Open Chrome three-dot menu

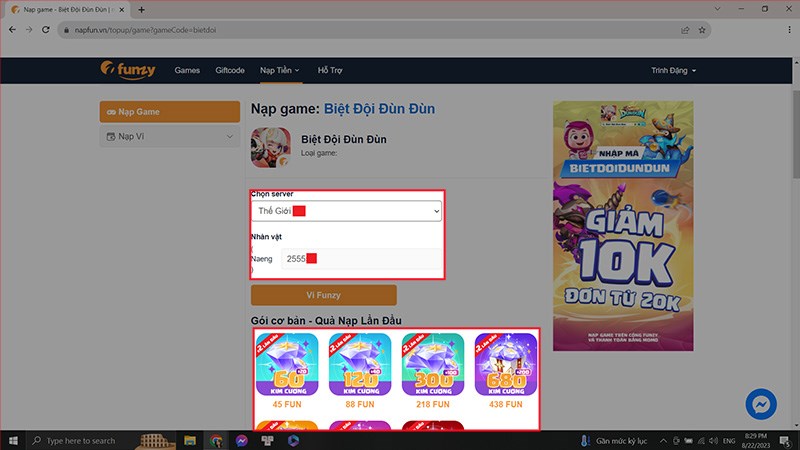[789, 30]
